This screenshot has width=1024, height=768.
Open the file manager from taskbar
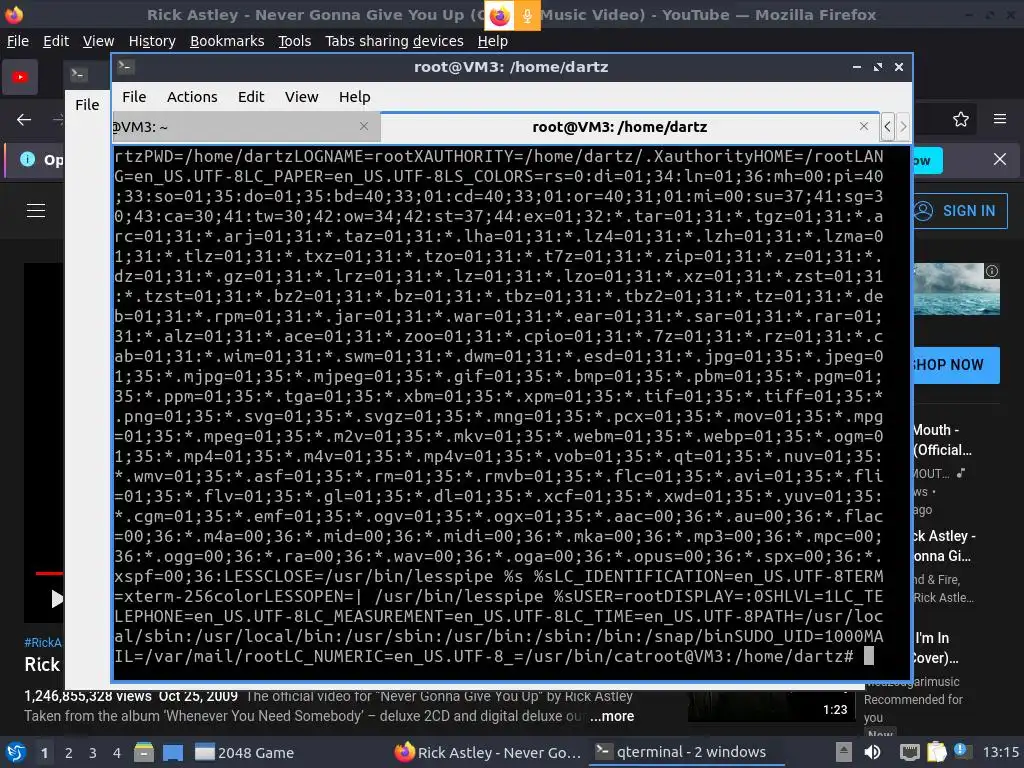point(144,752)
